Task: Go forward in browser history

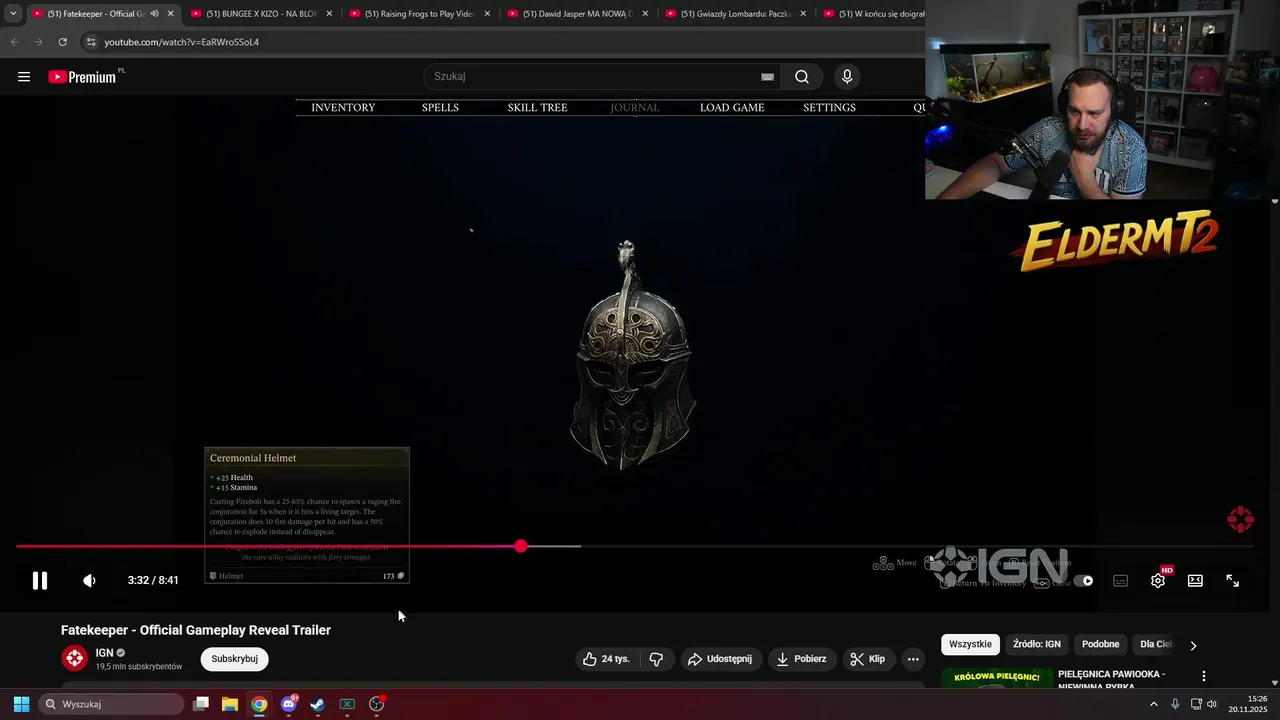Action: click(x=38, y=42)
